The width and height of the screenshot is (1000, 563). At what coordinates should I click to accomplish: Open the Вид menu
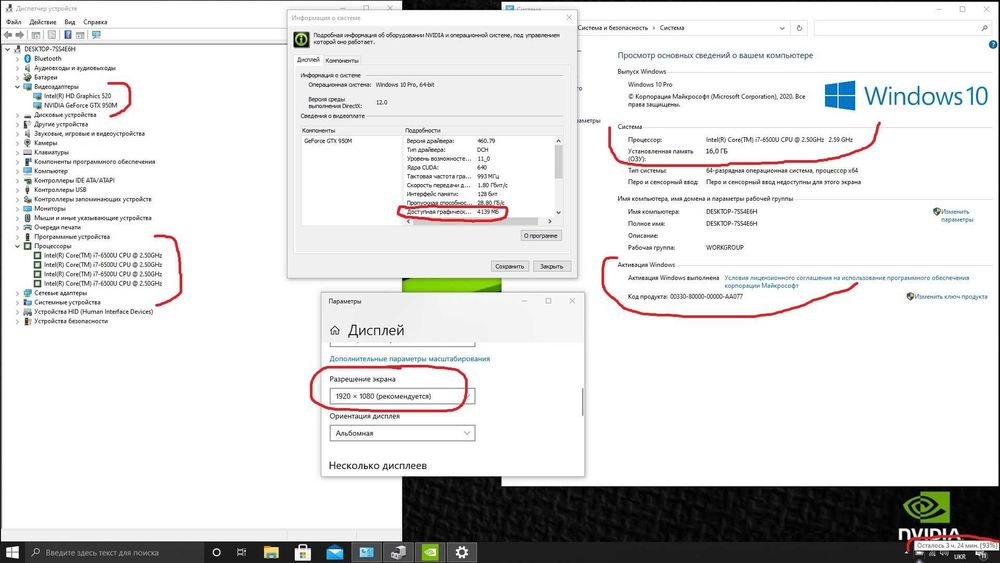pos(70,22)
